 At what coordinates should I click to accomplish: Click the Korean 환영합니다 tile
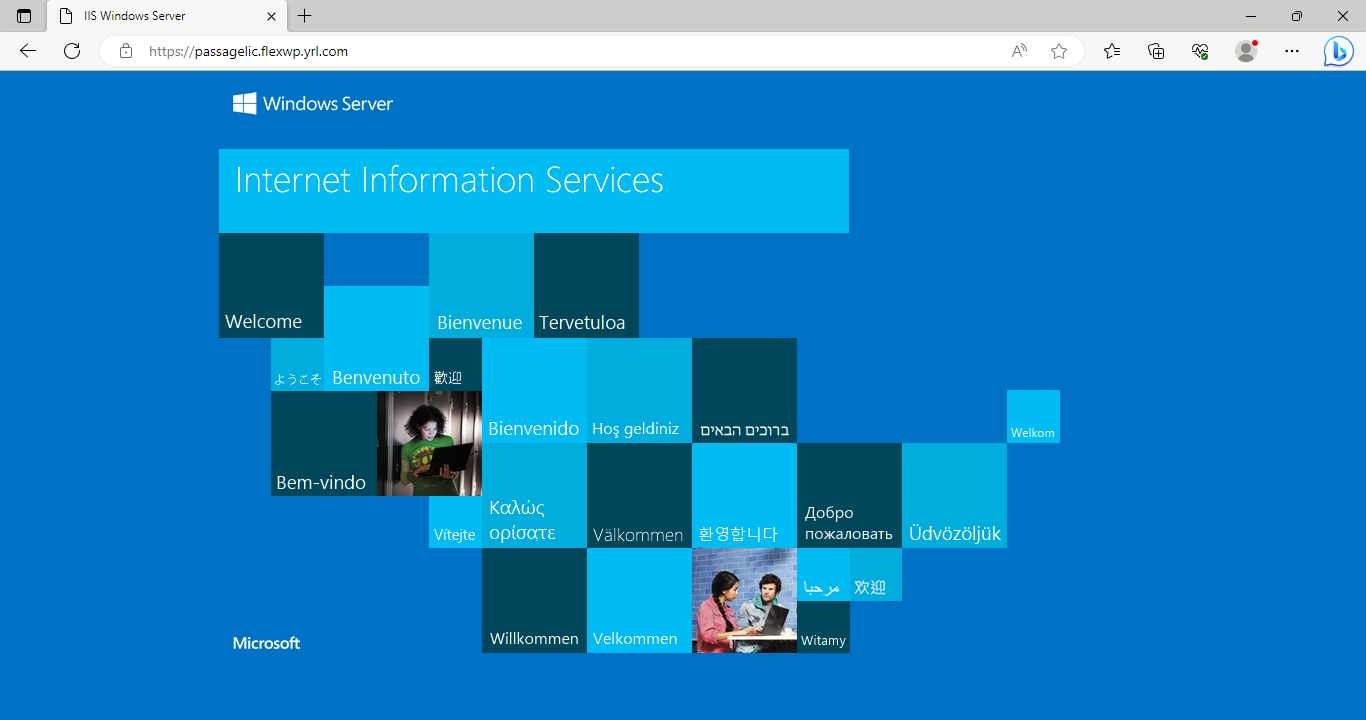pyautogui.click(x=744, y=495)
